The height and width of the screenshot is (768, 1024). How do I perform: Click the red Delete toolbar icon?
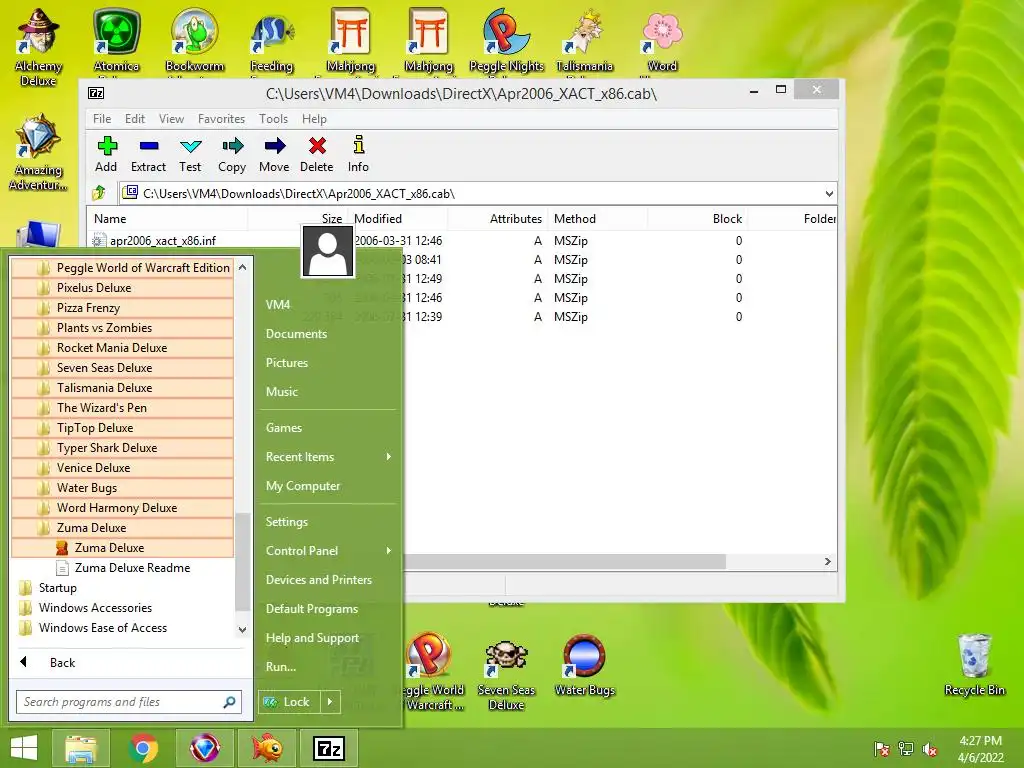tap(317, 146)
